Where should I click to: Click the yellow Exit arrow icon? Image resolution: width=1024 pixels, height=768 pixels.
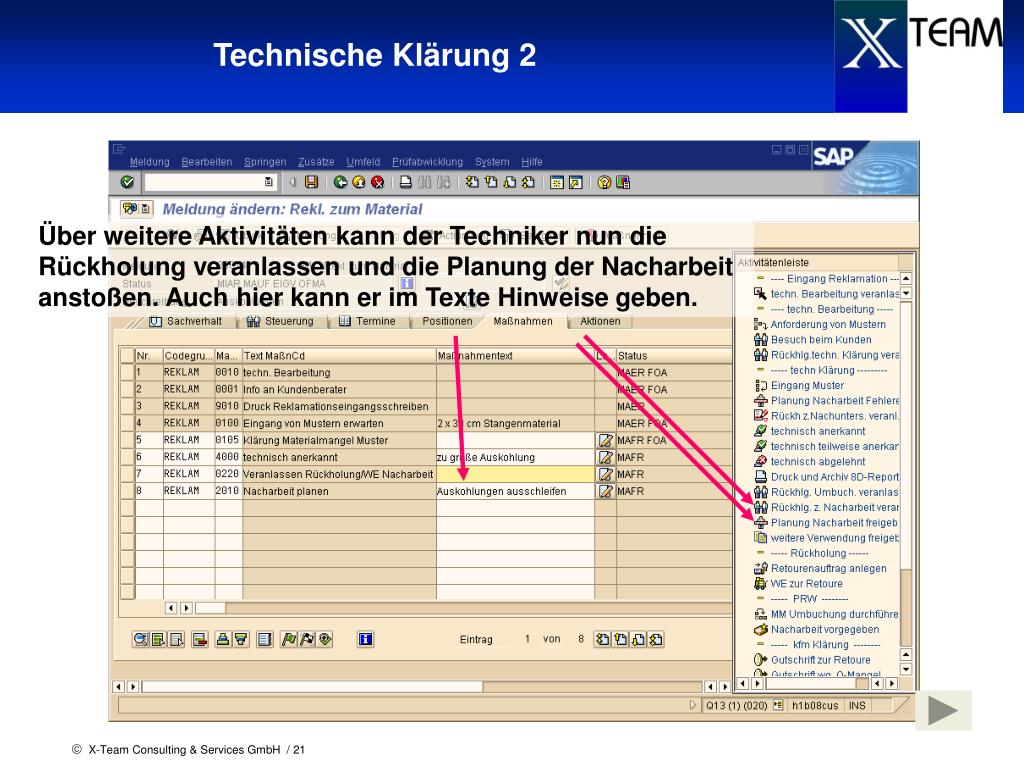359,182
